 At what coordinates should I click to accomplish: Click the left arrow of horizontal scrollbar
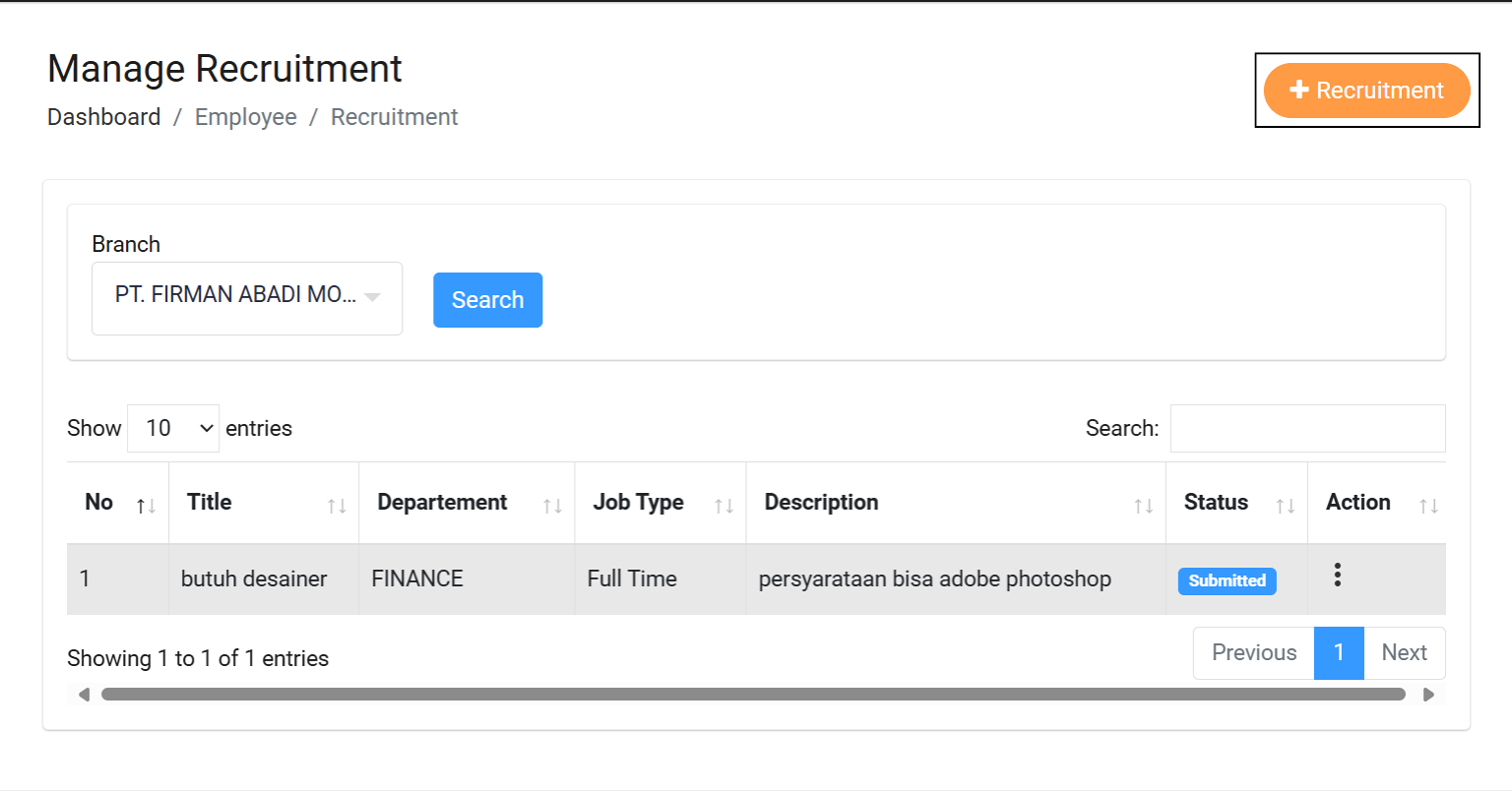pos(84,695)
